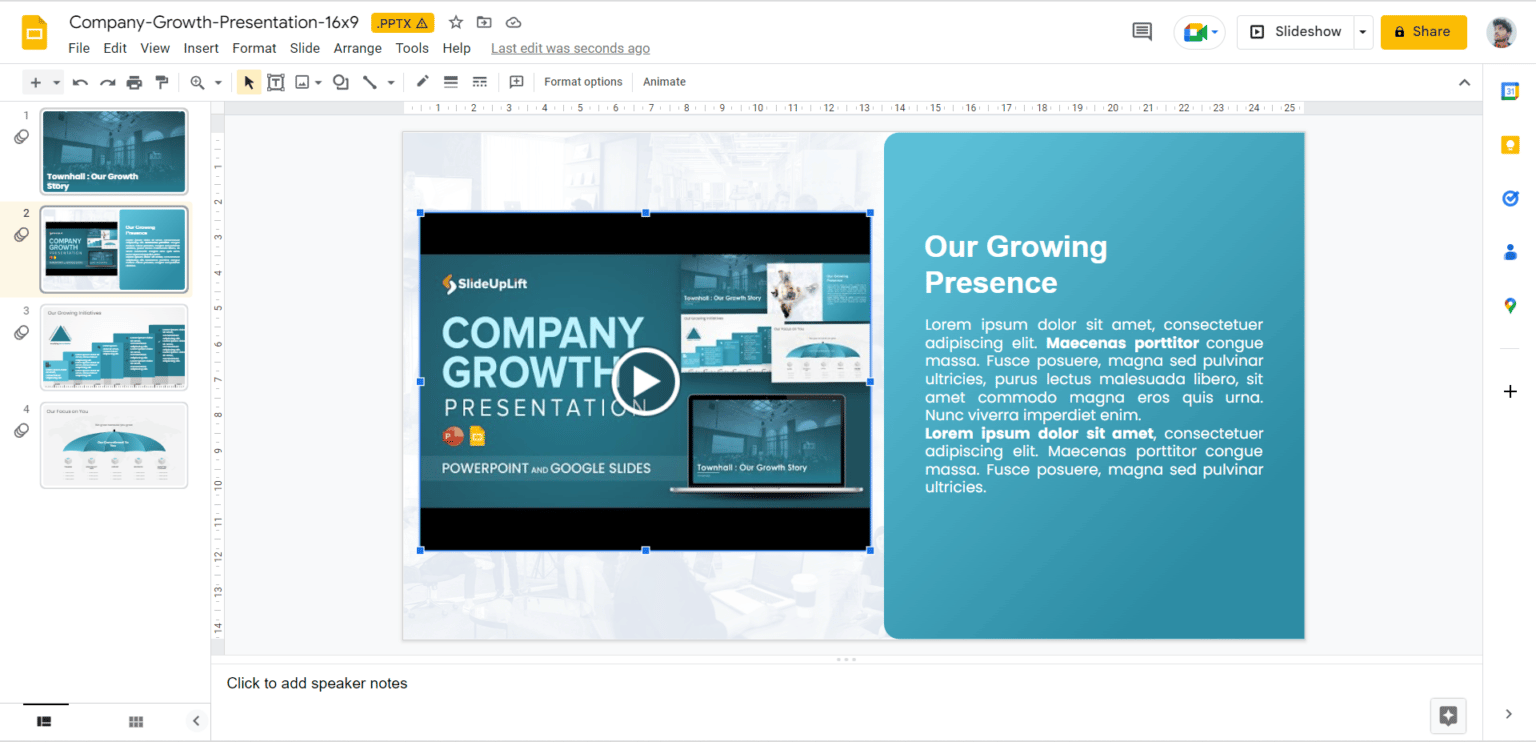Switch to grid view of slides
This screenshot has width=1536, height=742.
point(135,721)
